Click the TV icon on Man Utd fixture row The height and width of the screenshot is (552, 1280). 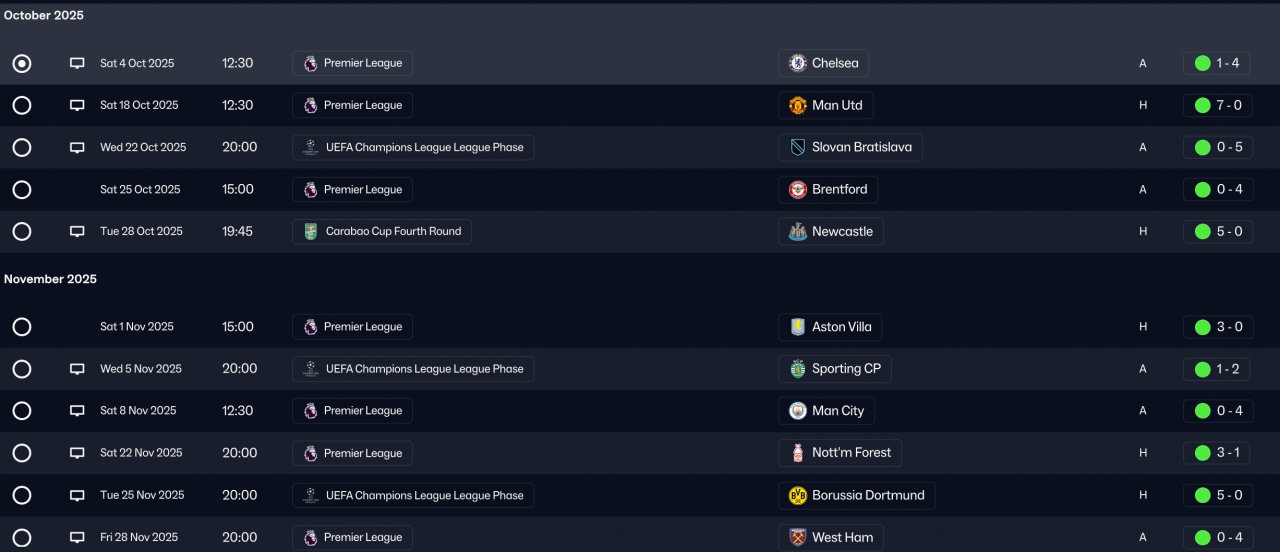point(77,105)
